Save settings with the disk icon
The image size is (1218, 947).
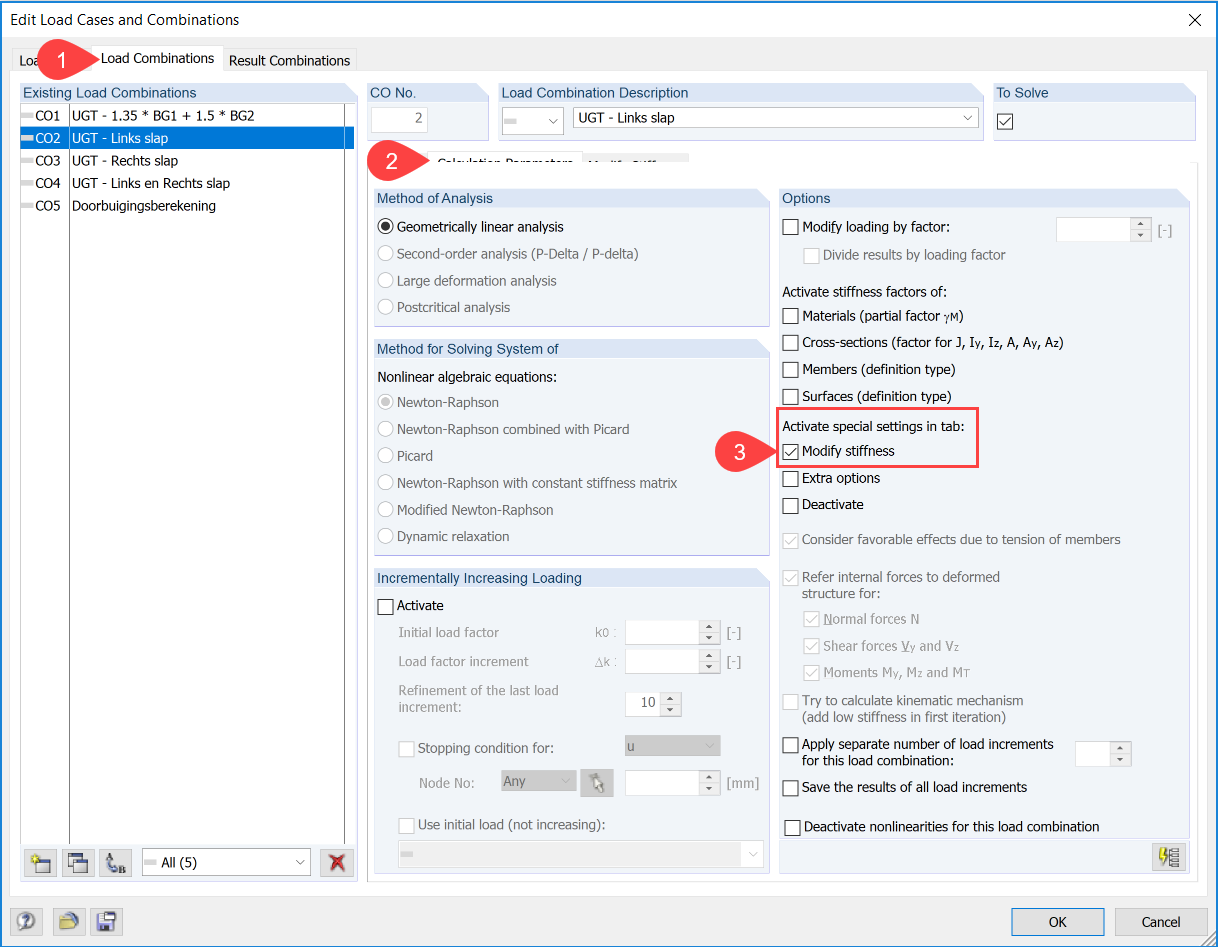tap(106, 921)
